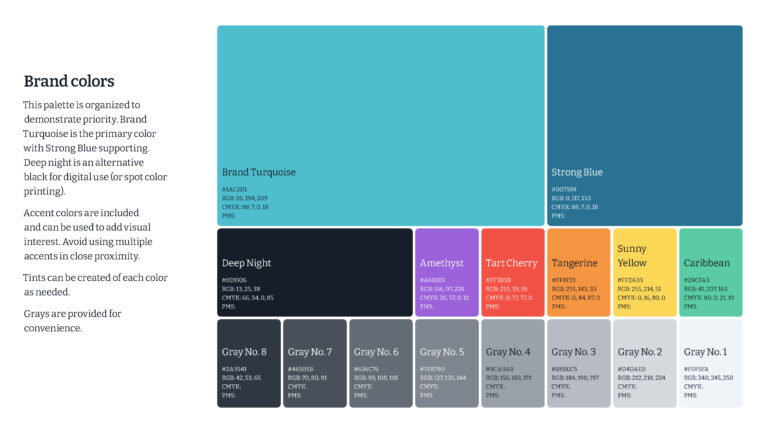Click the 'RGB: 255, 59, 59' value
Screen dimensions: 768x432
click(x=506, y=289)
